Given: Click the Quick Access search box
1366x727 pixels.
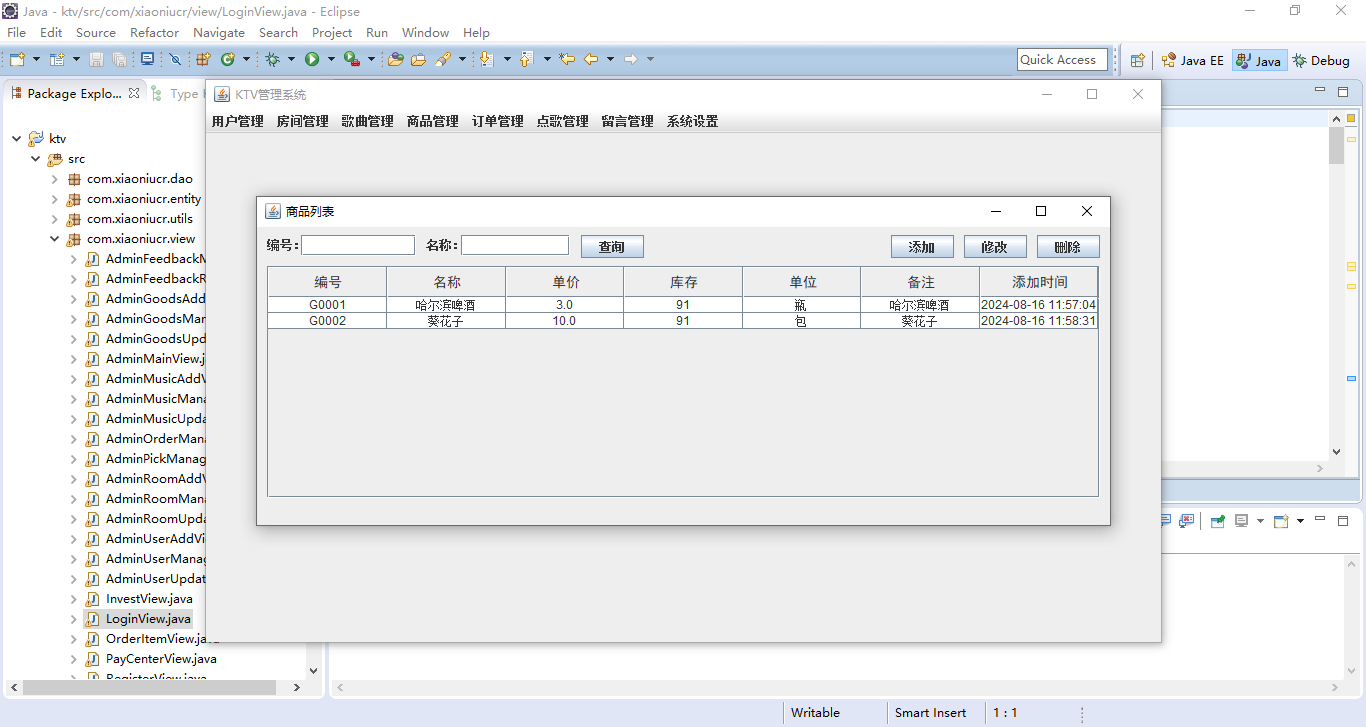Looking at the screenshot, I should 1062,60.
